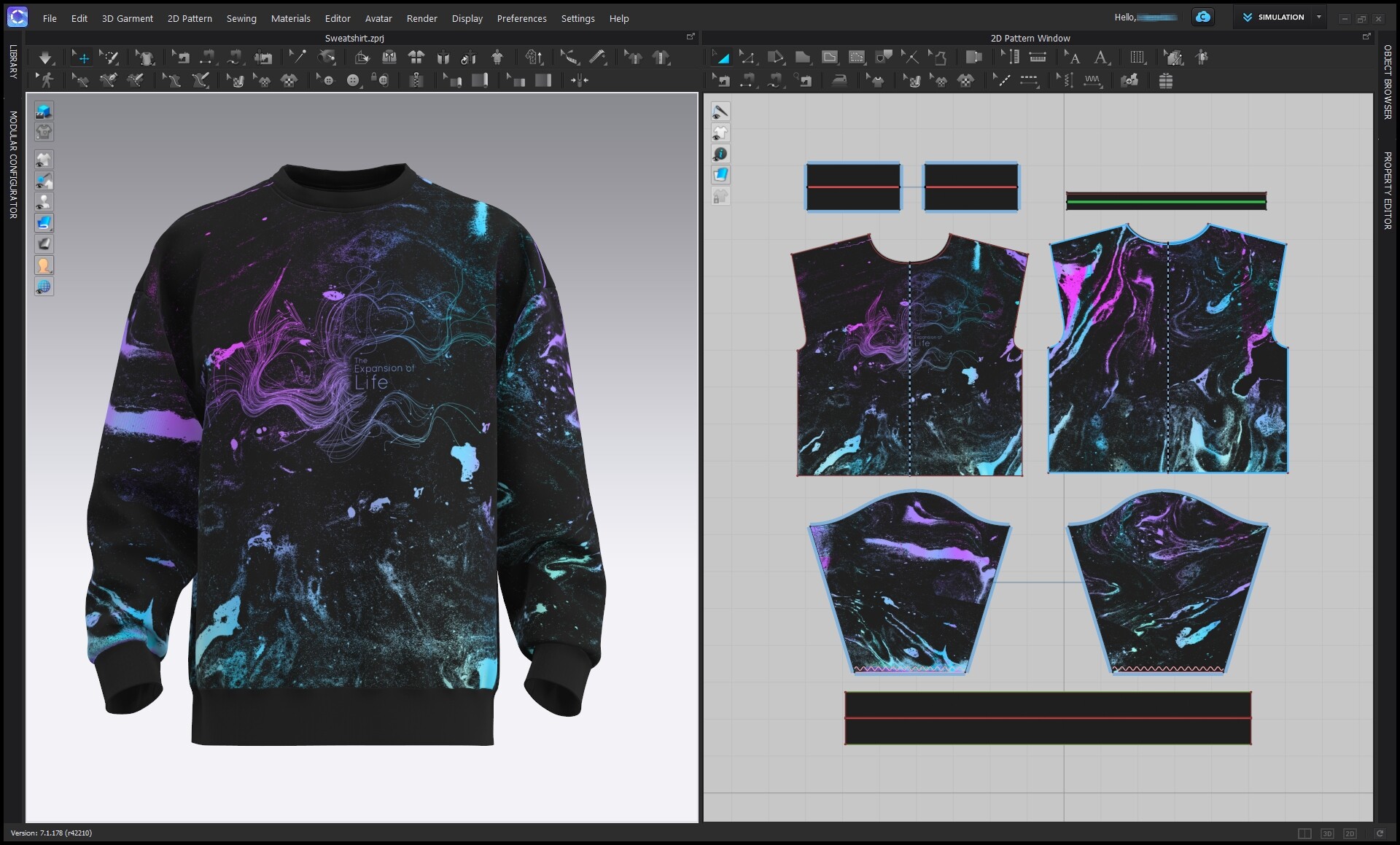
Task: Switch to 2D-only layout in the status bar
Action: (1350, 833)
